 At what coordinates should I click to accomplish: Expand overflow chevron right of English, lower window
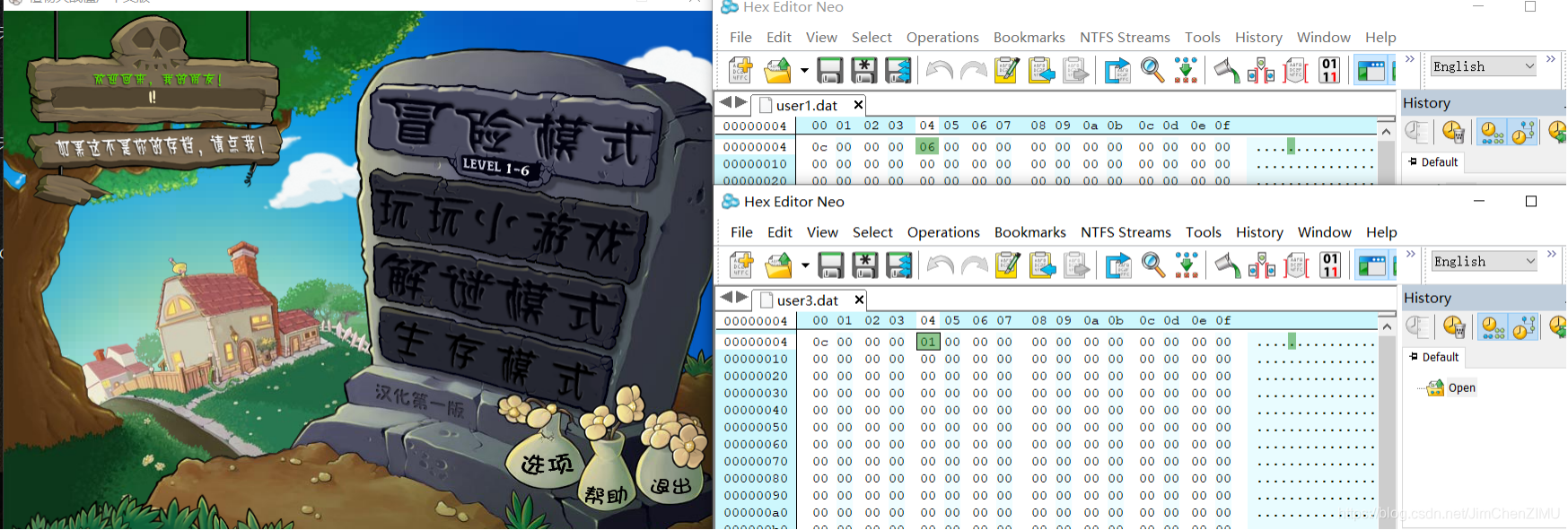[1551, 254]
